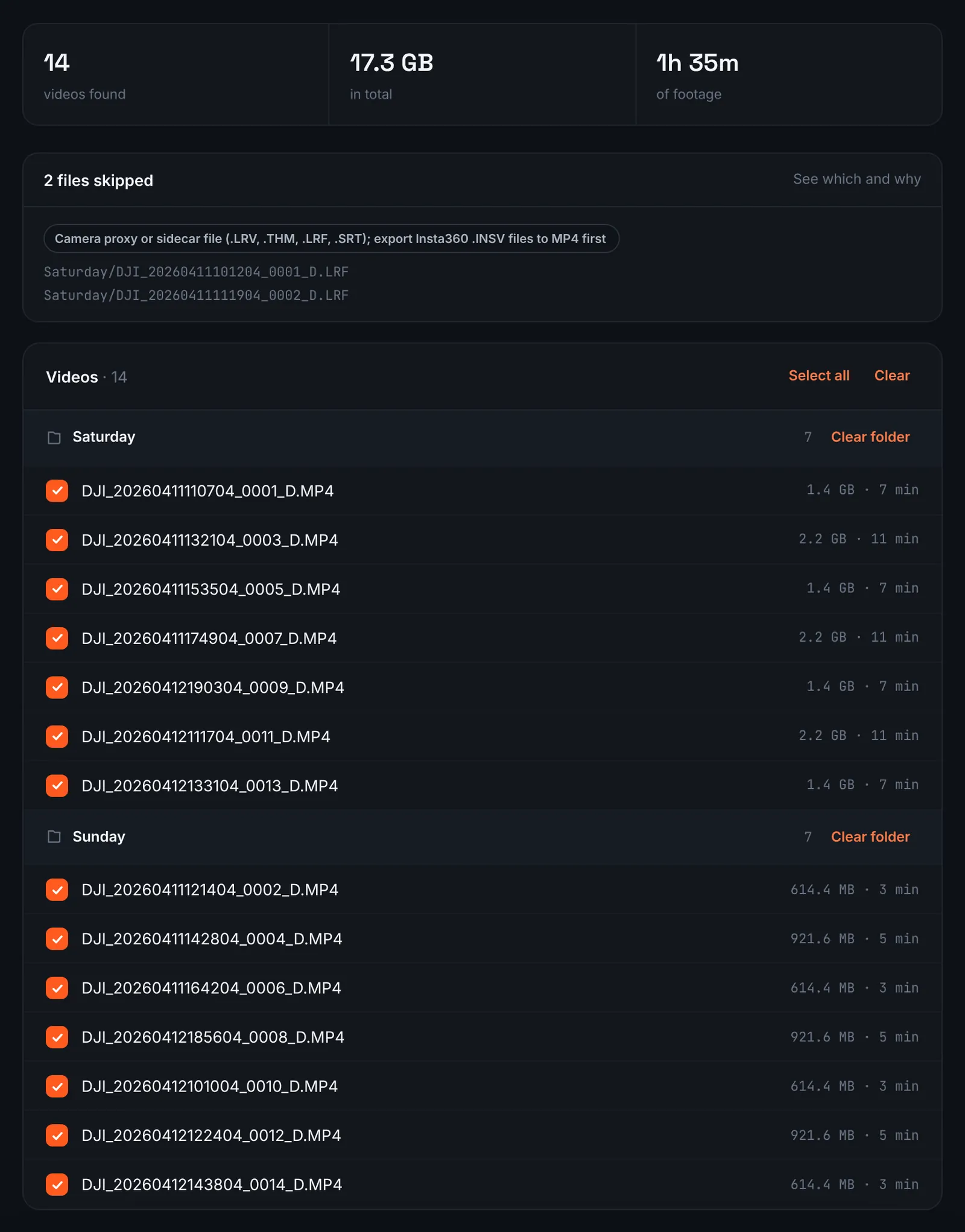Click the camera proxy or sidecar file reason chip
Image resolution: width=965 pixels, height=1232 pixels.
coord(331,239)
